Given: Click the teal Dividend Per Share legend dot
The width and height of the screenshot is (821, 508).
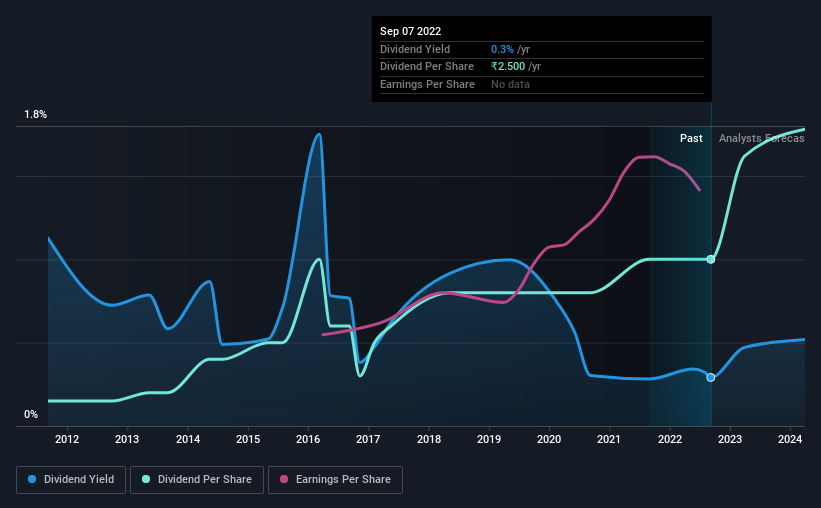Looking at the screenshot, I should (x=146, y=479).
